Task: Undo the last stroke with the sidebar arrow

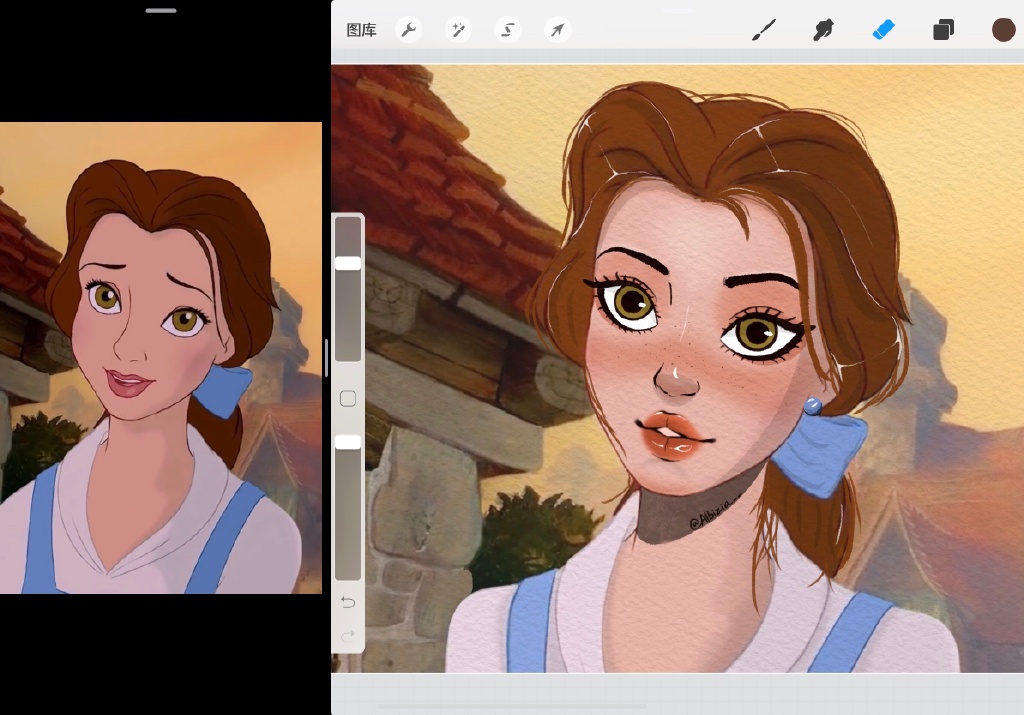Action: pyautogui.click(x=348, y=601)
